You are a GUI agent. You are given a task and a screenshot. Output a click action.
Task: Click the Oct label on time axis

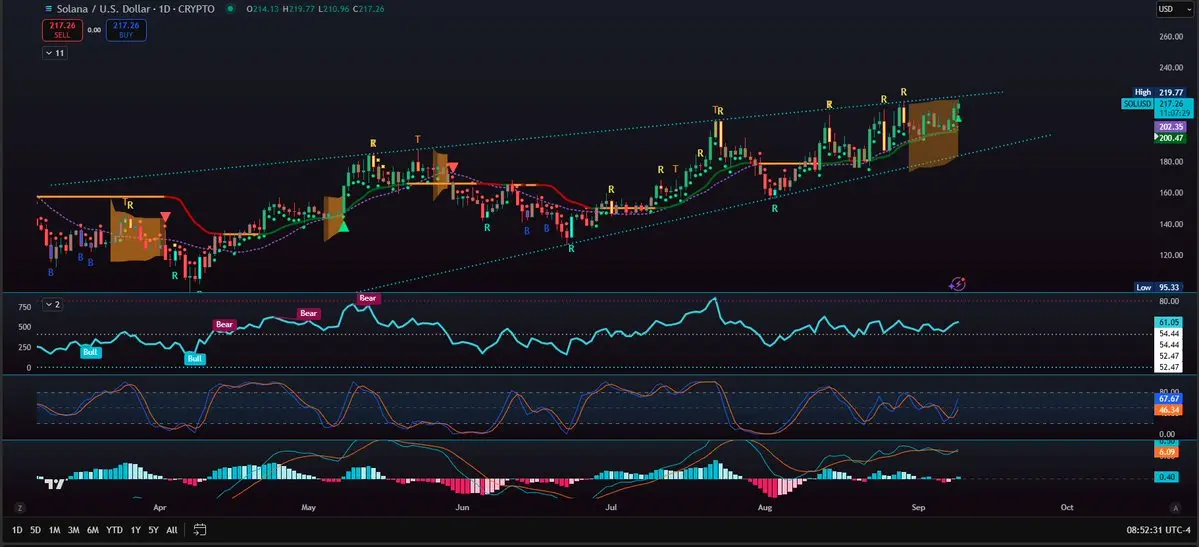(1067, 507)
